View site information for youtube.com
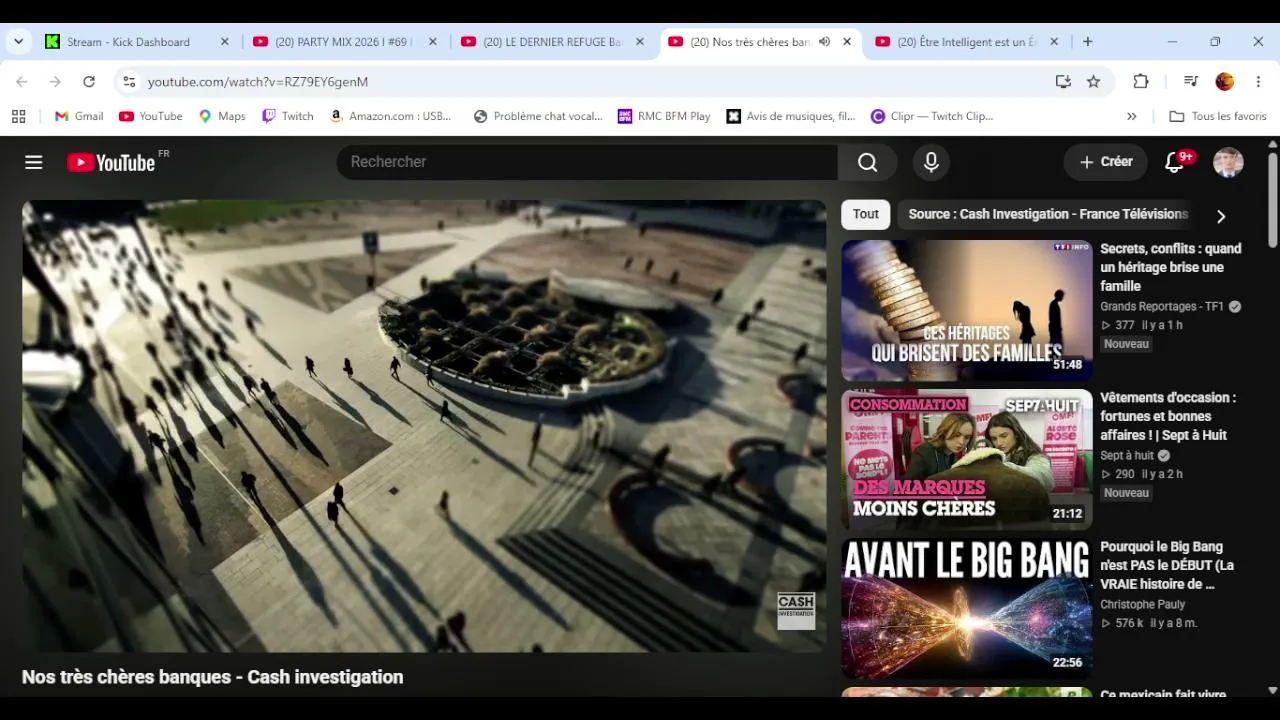This screenshot has width=1280, height=720. click(129, 82)
